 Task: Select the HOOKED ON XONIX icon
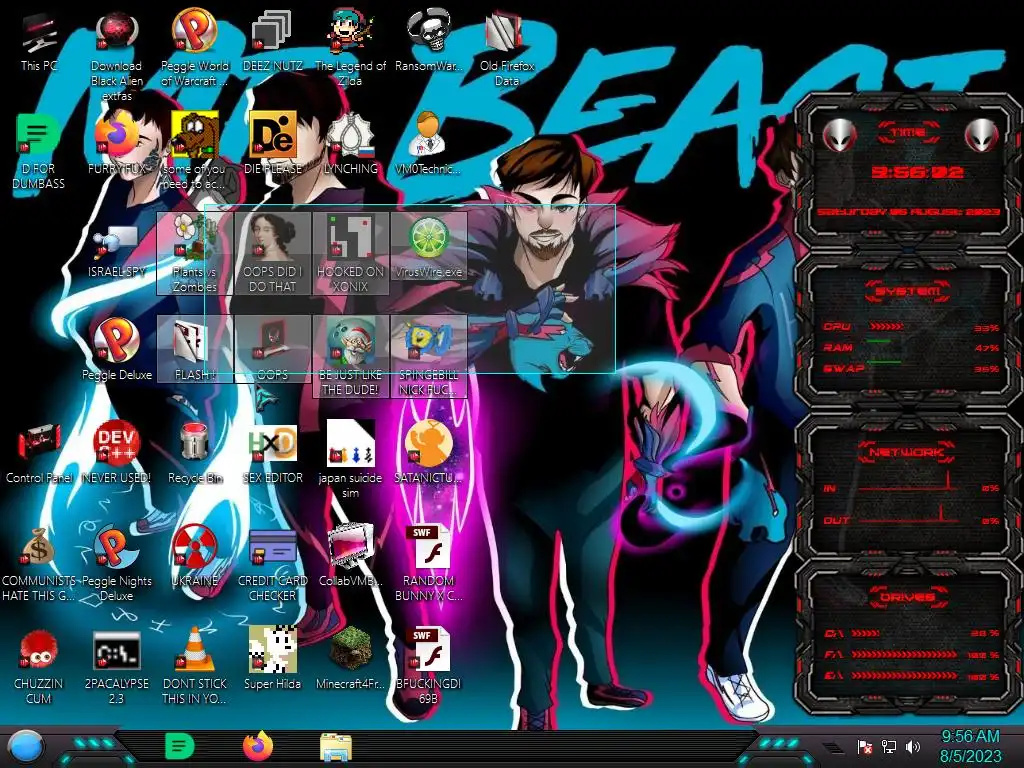coord(350,253)
